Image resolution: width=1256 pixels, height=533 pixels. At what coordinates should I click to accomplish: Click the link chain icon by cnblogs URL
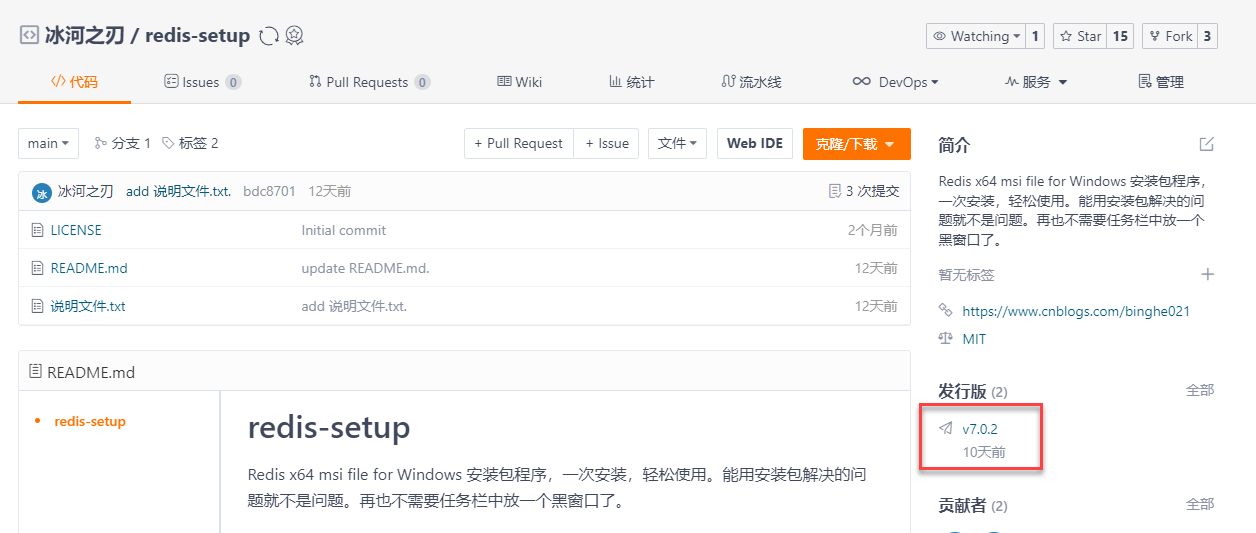click(946, 311)
